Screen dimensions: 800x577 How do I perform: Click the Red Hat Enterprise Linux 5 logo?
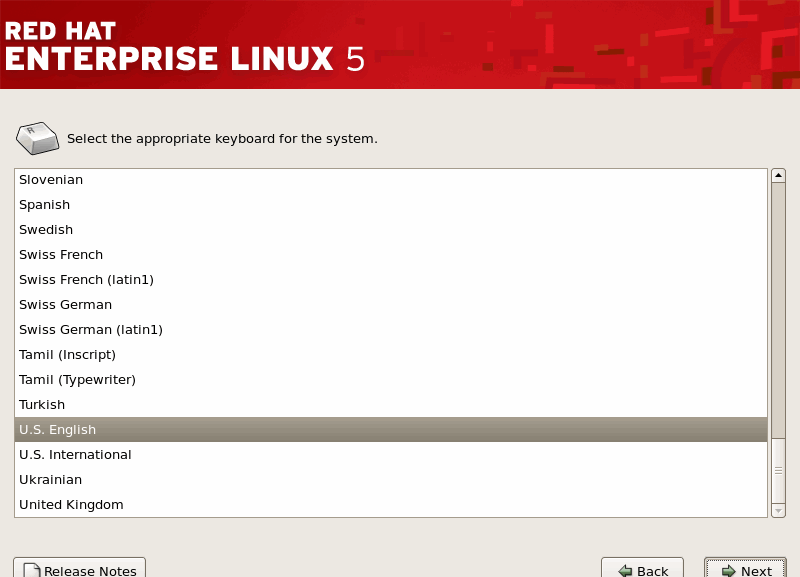(x=185, y=45)
